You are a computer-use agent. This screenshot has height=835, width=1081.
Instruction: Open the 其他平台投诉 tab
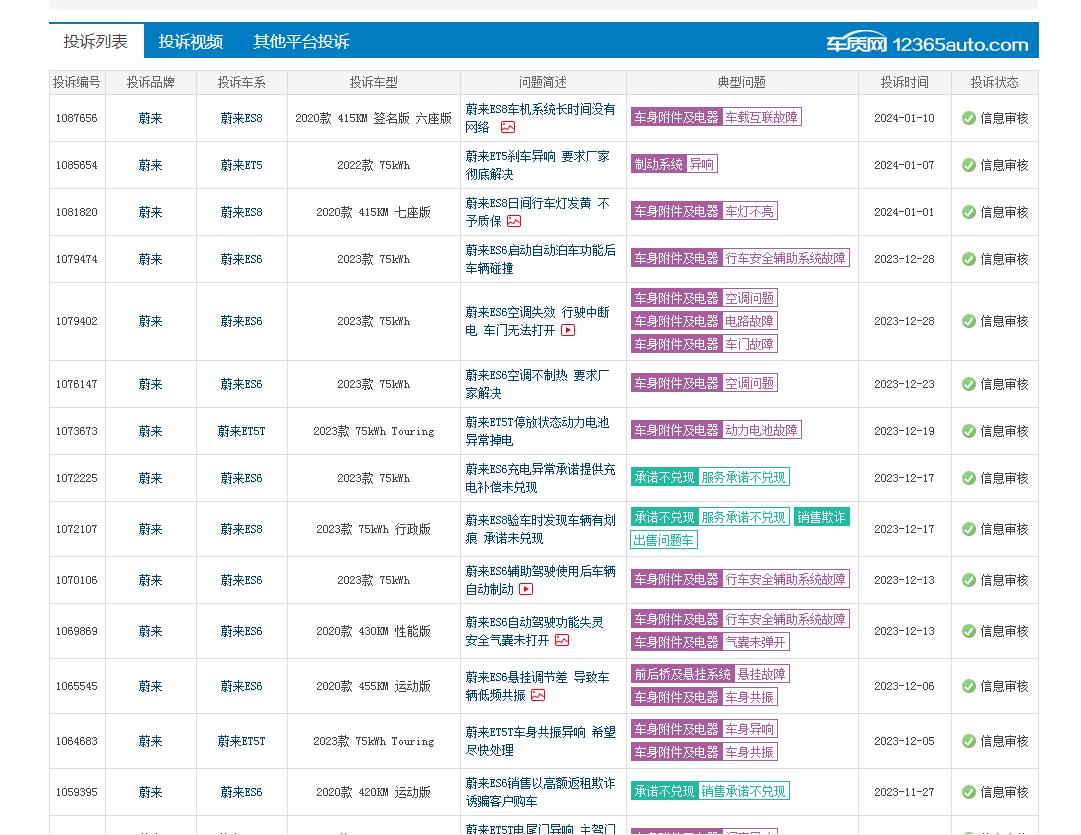301,41
